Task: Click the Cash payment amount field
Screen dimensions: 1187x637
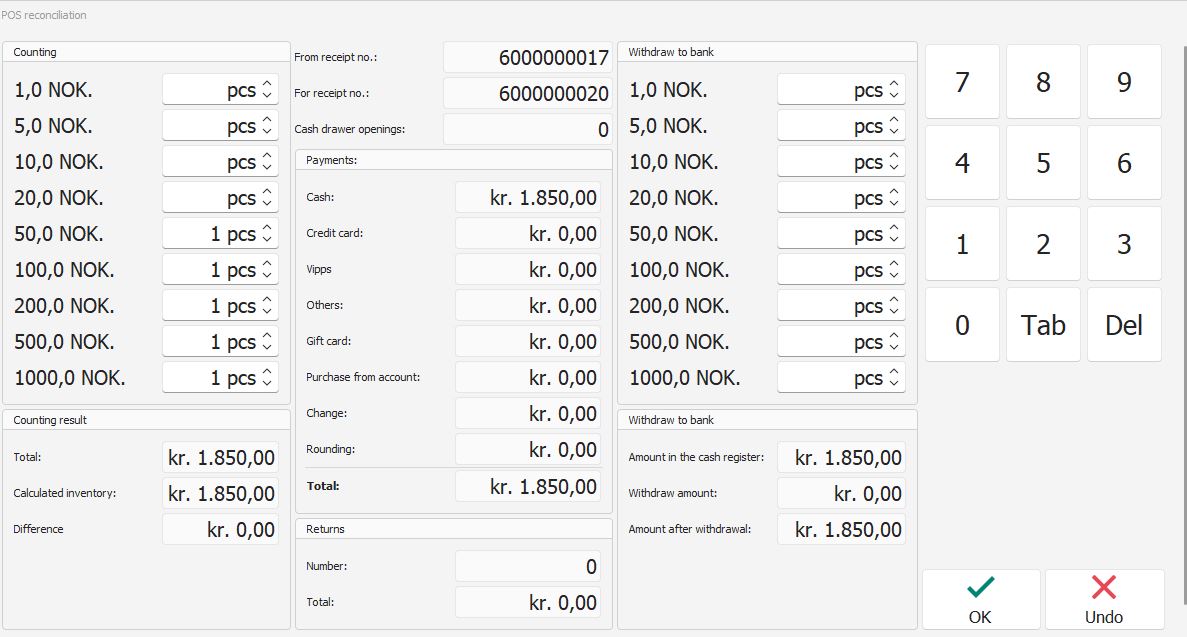Action: click(528, 197)
